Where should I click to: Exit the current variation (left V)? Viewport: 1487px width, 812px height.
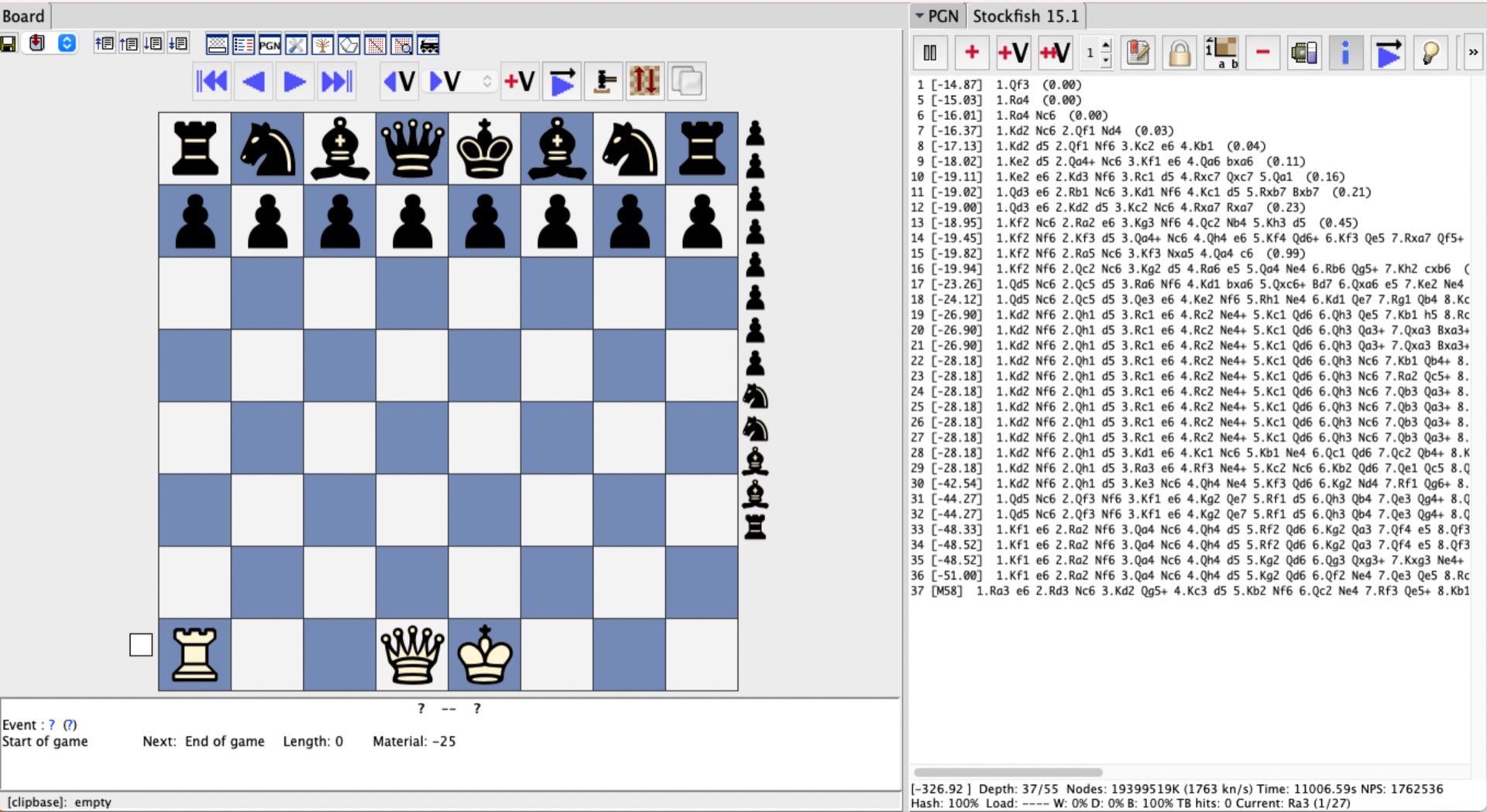click(400, 81)
